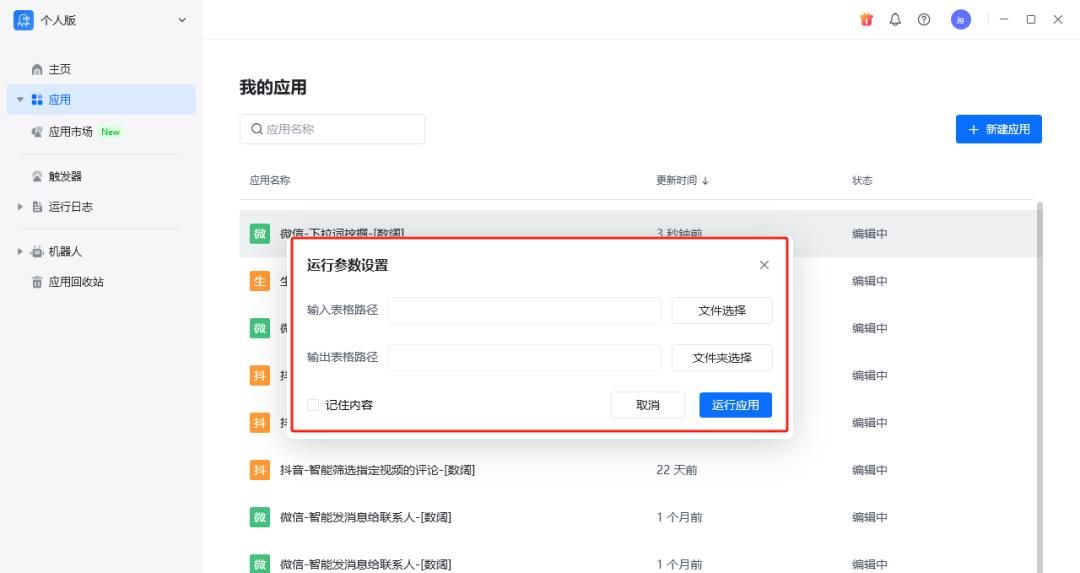Click the trash icon beside 应用回收站
The height and width of the screenshot is (573, 1080).
[x=37, y=282]
